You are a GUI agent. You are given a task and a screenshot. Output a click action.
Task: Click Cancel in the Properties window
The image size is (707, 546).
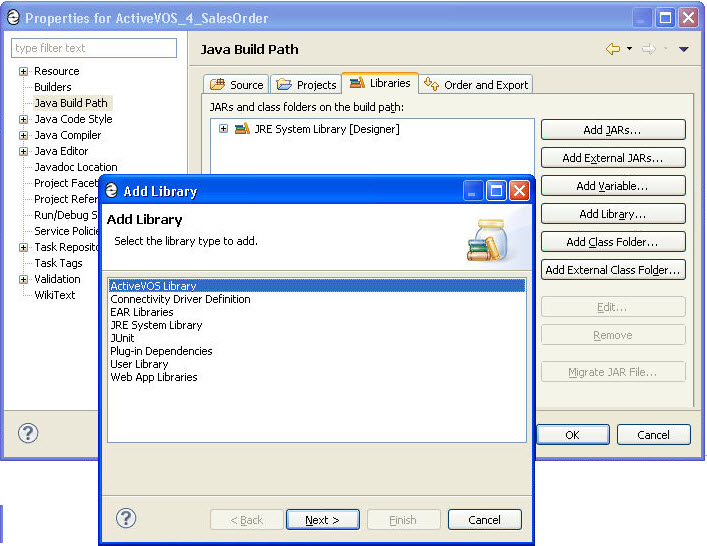click(653, 435)
